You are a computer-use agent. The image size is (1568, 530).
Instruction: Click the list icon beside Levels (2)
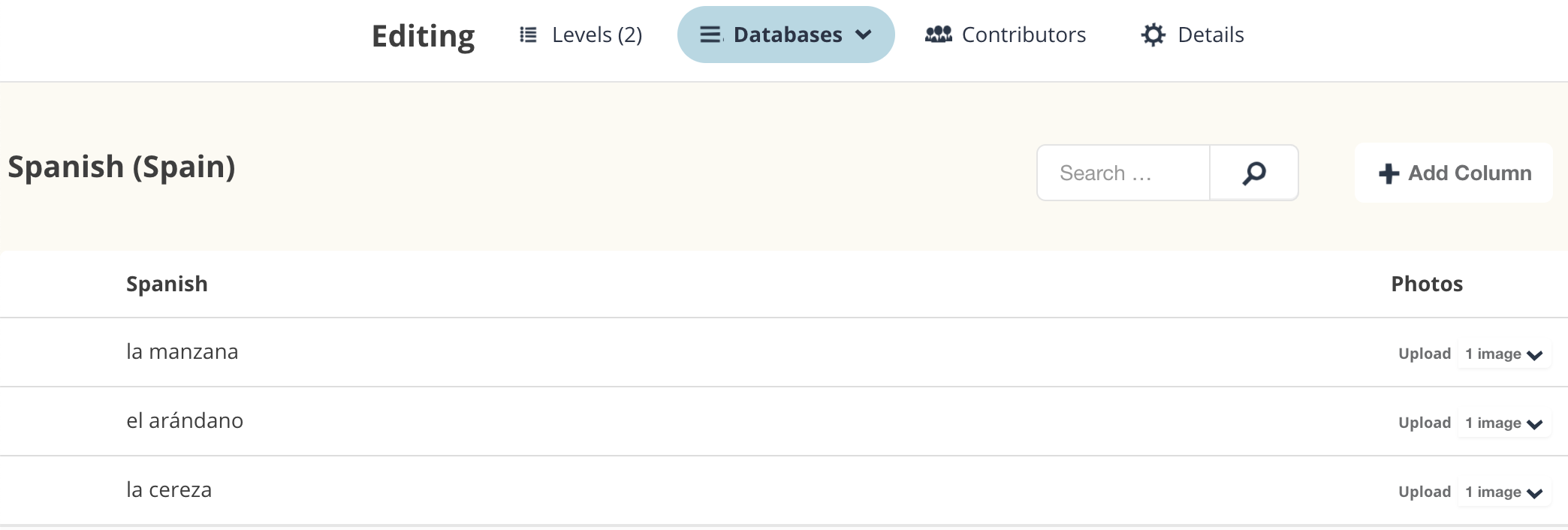pyautogui.click(x=528, y=35)
